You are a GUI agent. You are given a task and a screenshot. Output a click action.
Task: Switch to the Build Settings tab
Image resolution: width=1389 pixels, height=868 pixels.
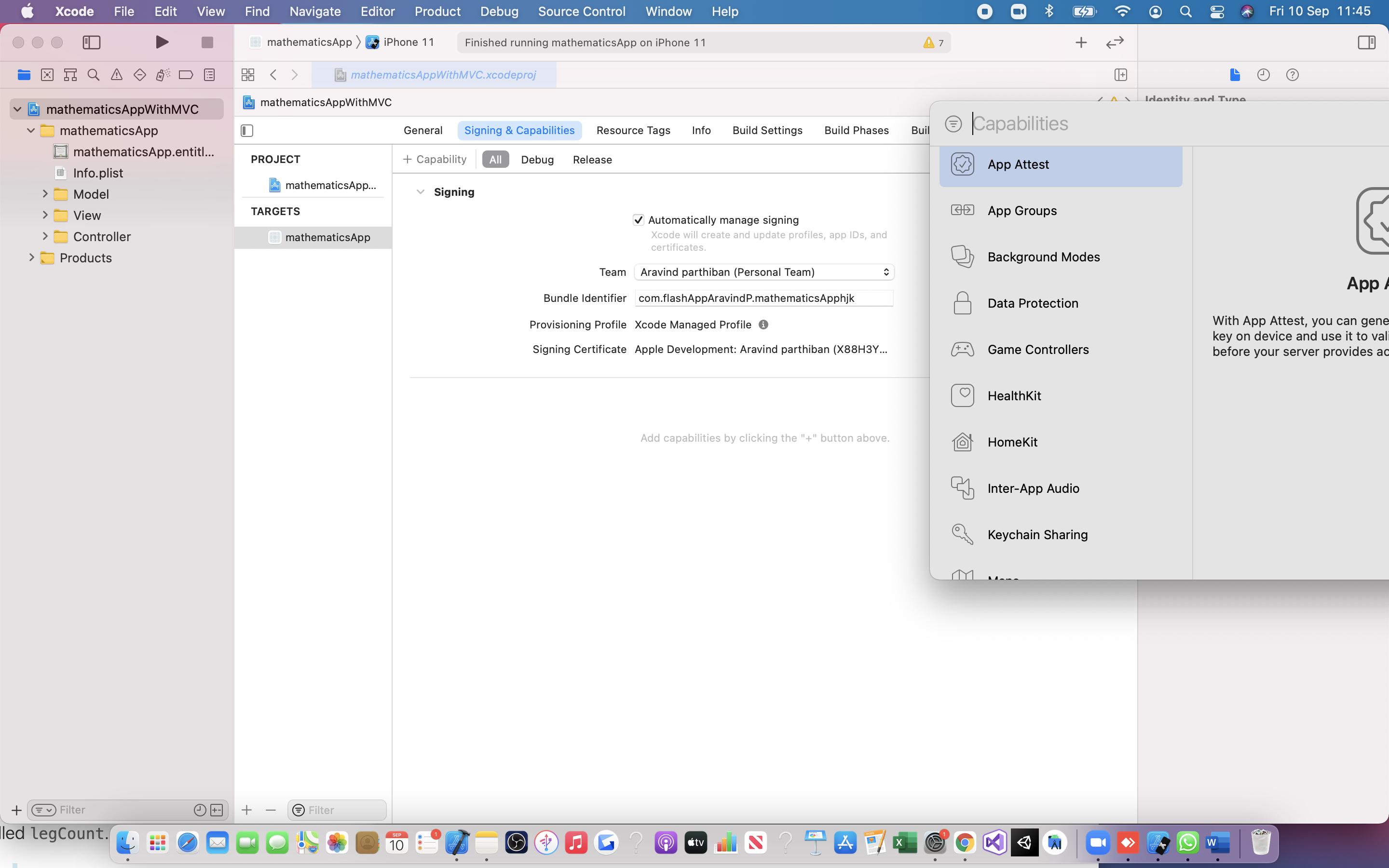click(767, 130)
